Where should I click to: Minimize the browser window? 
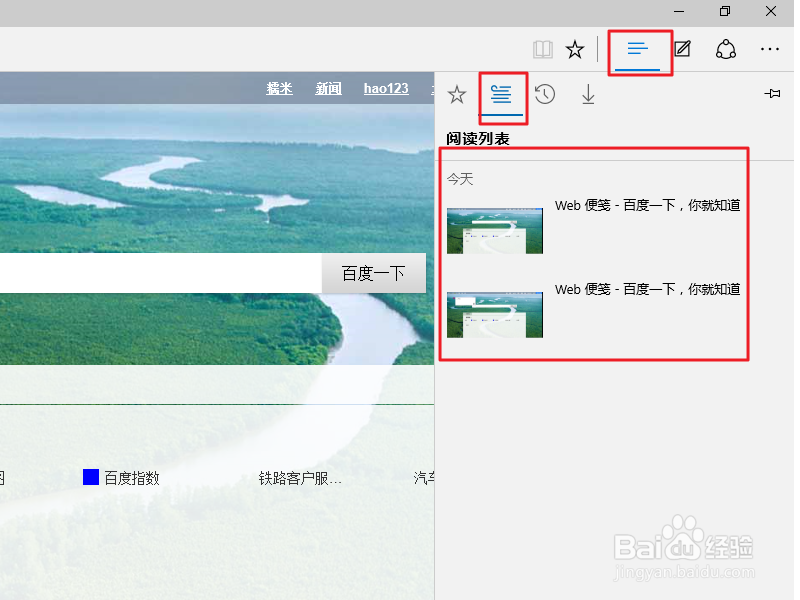(679, 11)
